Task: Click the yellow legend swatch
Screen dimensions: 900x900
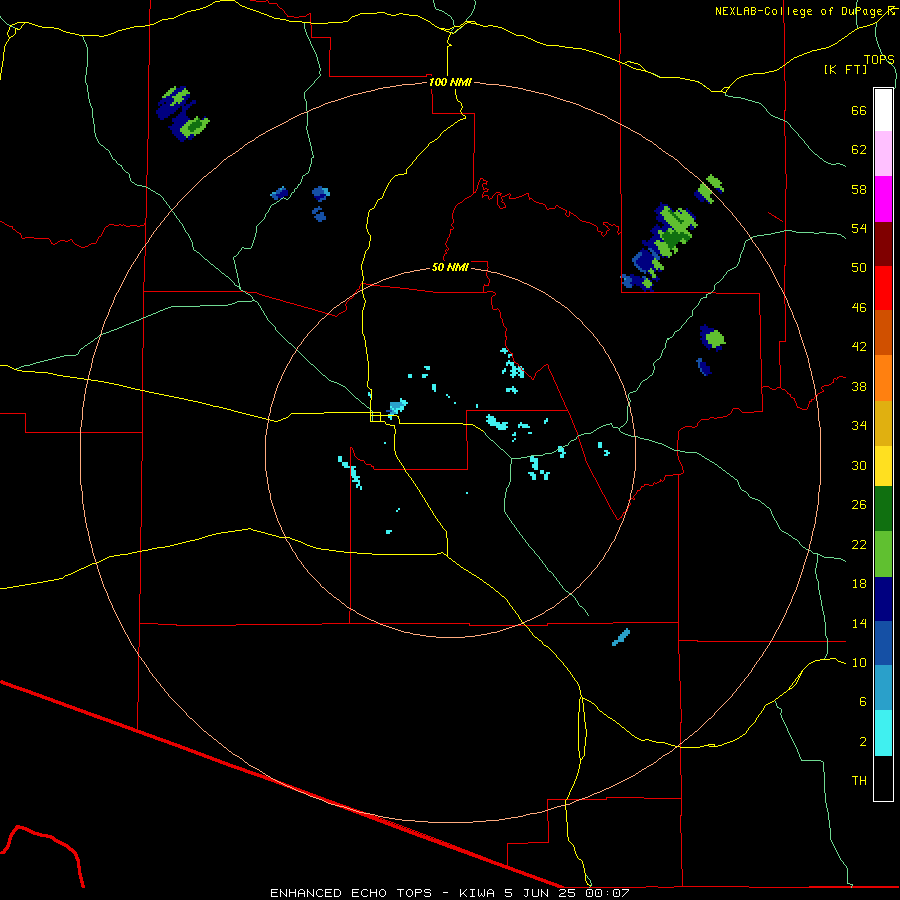Action: point(883,466)
